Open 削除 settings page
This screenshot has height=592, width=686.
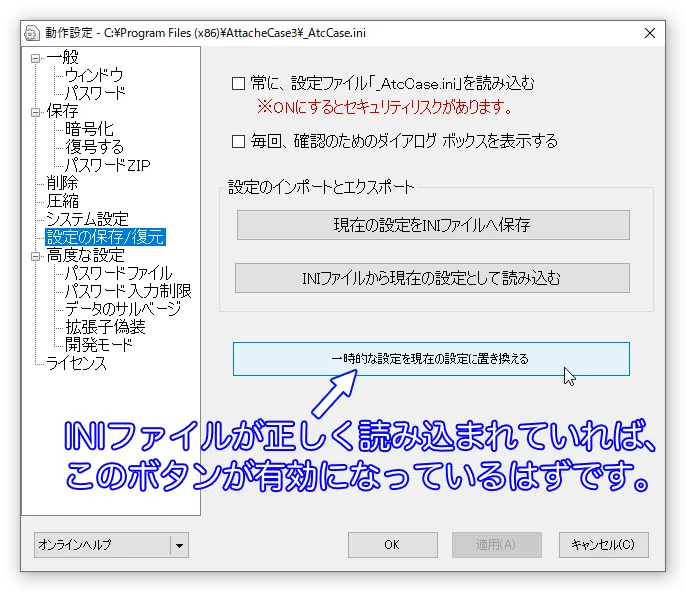pos(63,183)
